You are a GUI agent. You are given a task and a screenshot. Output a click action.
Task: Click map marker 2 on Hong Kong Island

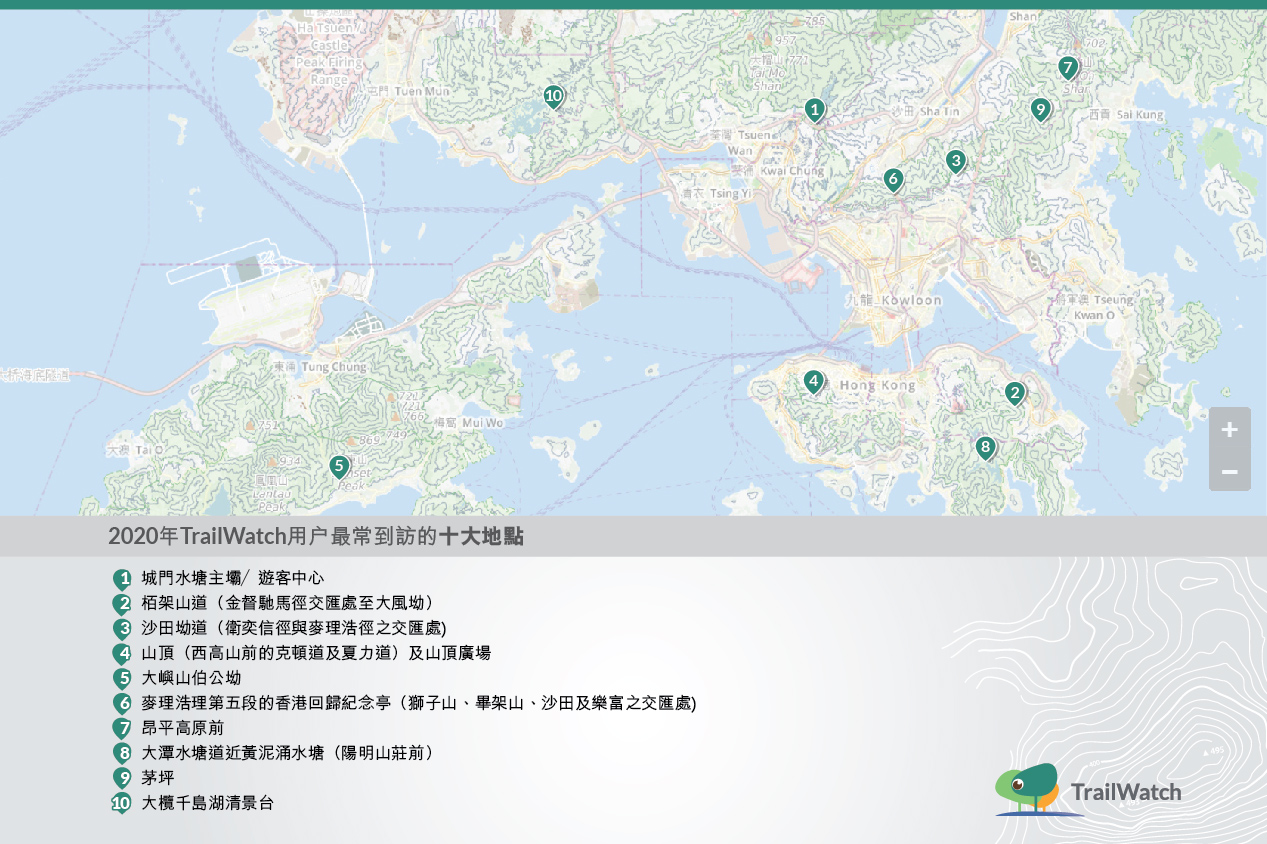[1014, 393]
